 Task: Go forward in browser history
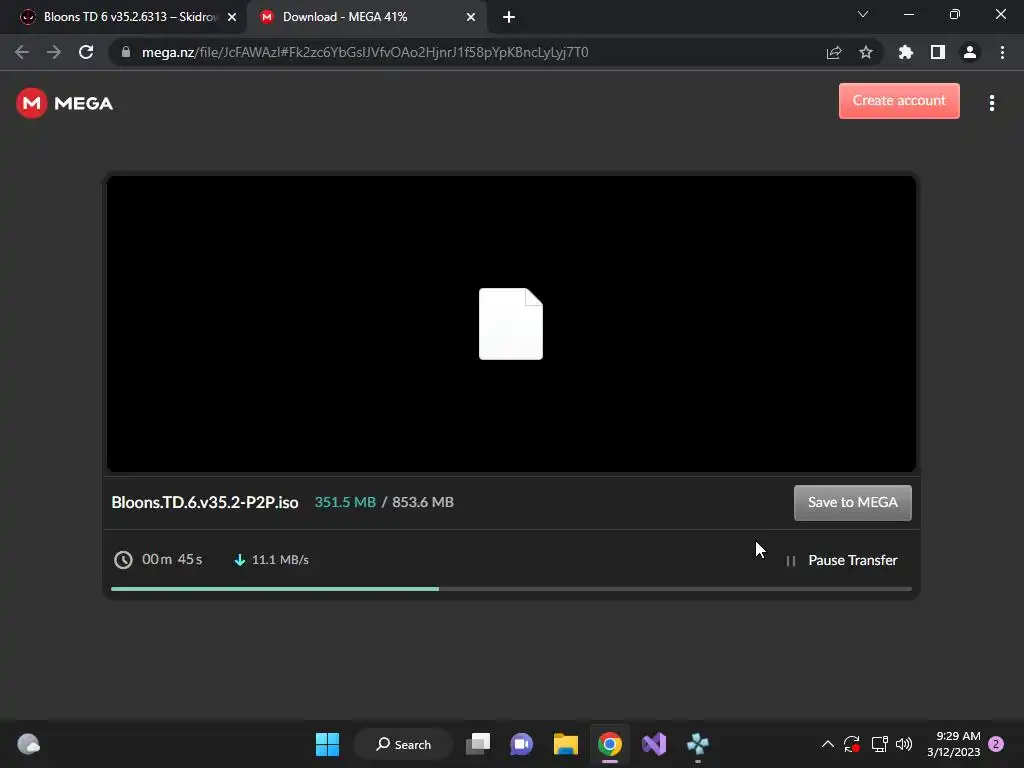(x=54, y=52)
